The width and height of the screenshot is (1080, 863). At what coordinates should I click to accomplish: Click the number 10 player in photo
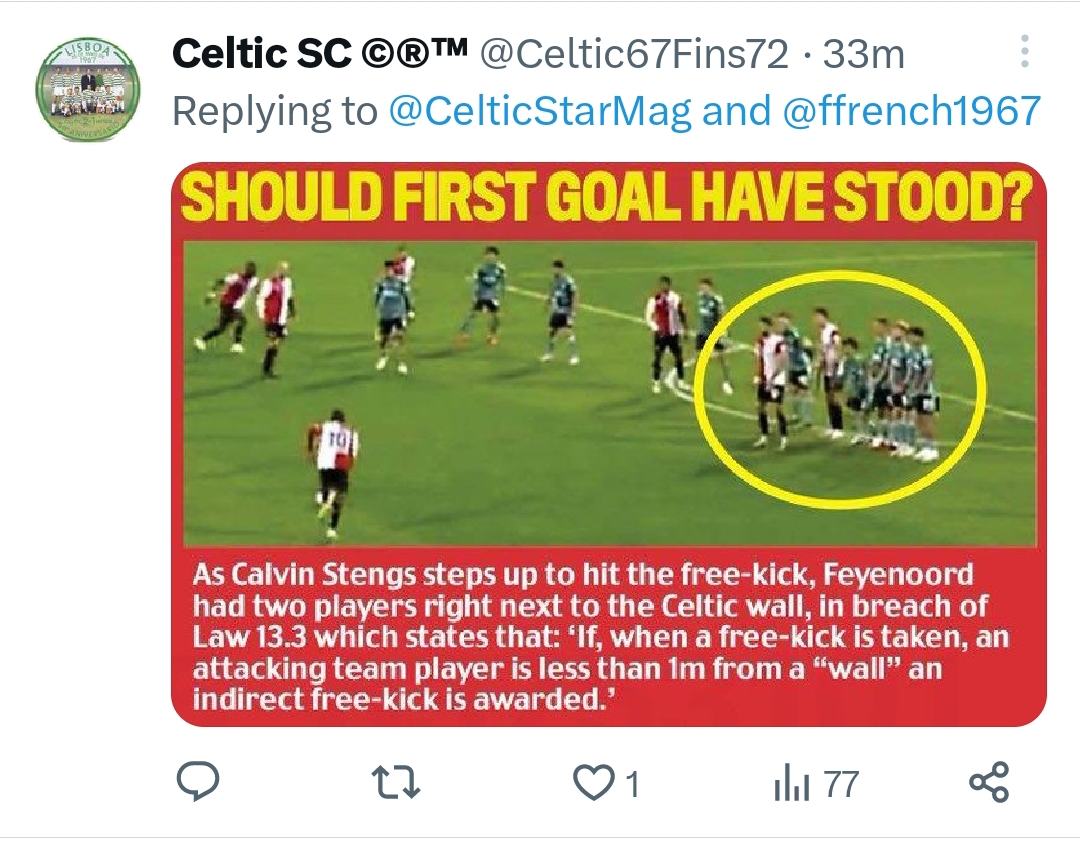coord(333,472)
